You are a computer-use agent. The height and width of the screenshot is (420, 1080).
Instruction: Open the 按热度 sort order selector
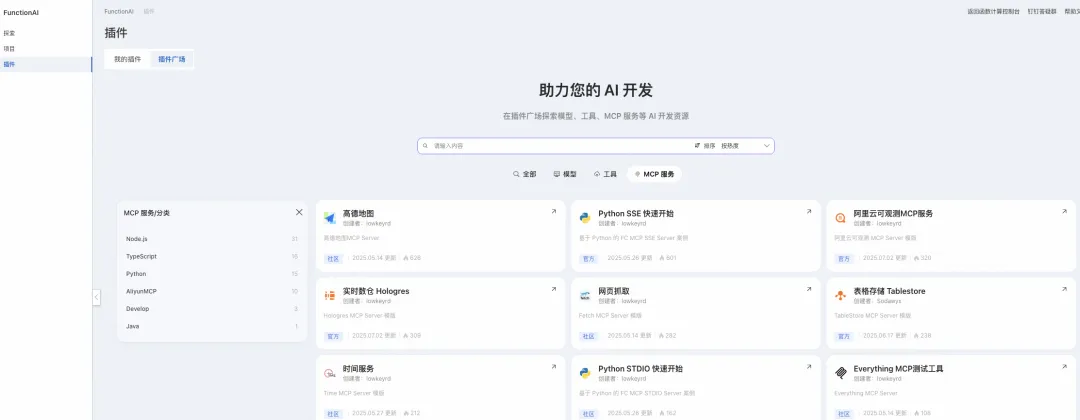746,146
